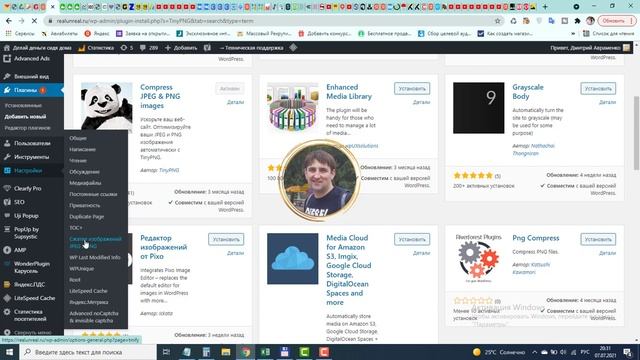This screenshot has height=360, width=640.
Task: Open Инструменты in the admin sidebar
Action: [32, 157]
